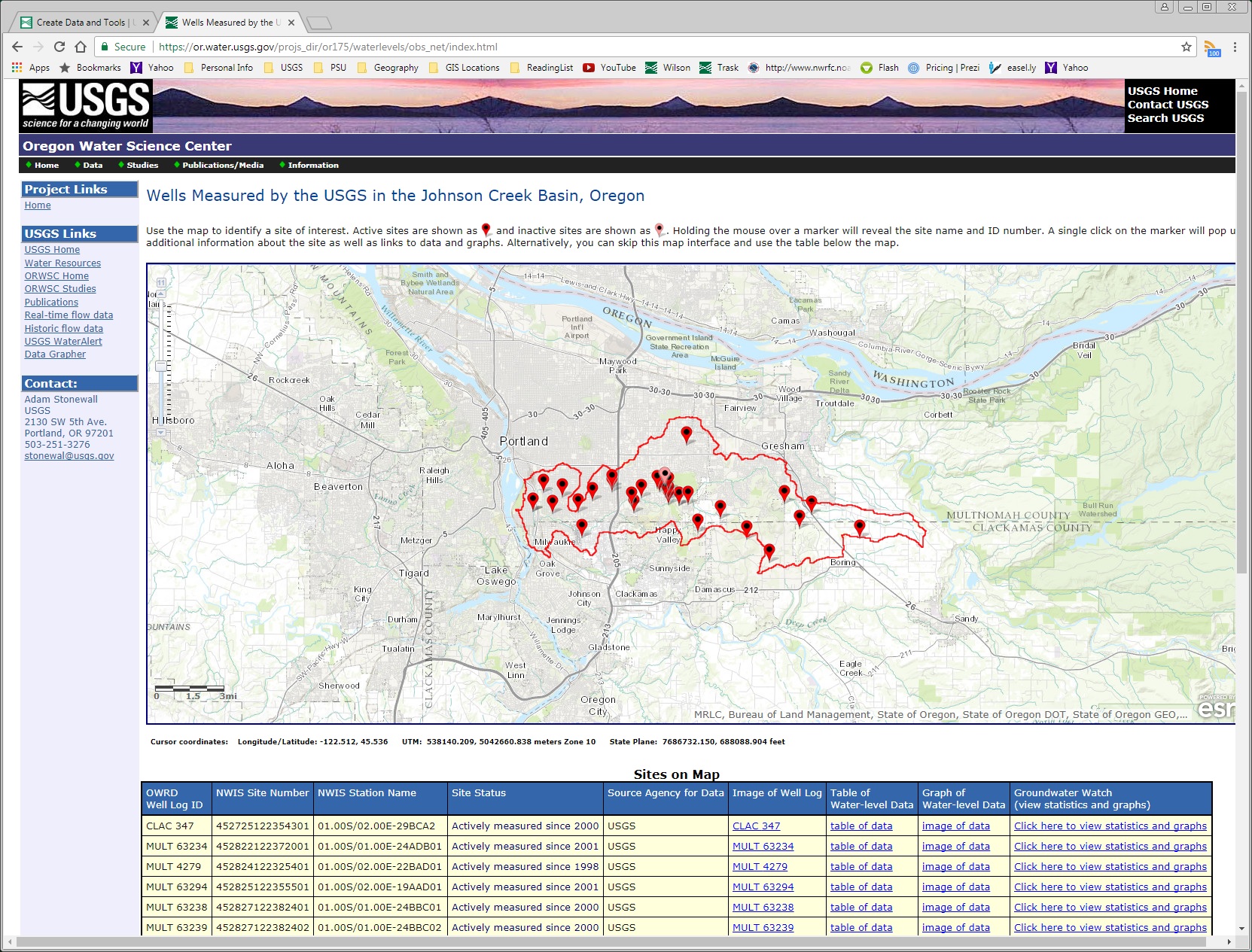Open the Studies menu item
This screenshot has width=1252, height=952.
click(x=142, y=166)
